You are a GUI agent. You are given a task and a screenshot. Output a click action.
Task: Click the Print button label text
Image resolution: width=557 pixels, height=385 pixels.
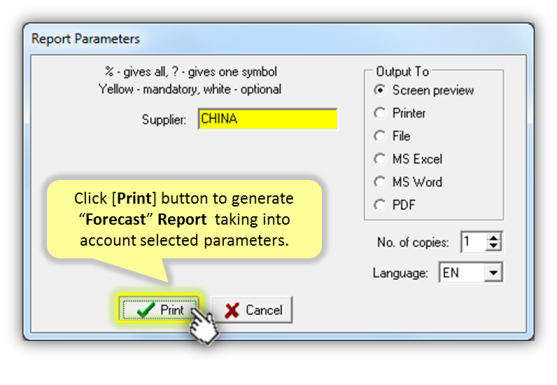(172, 310)
